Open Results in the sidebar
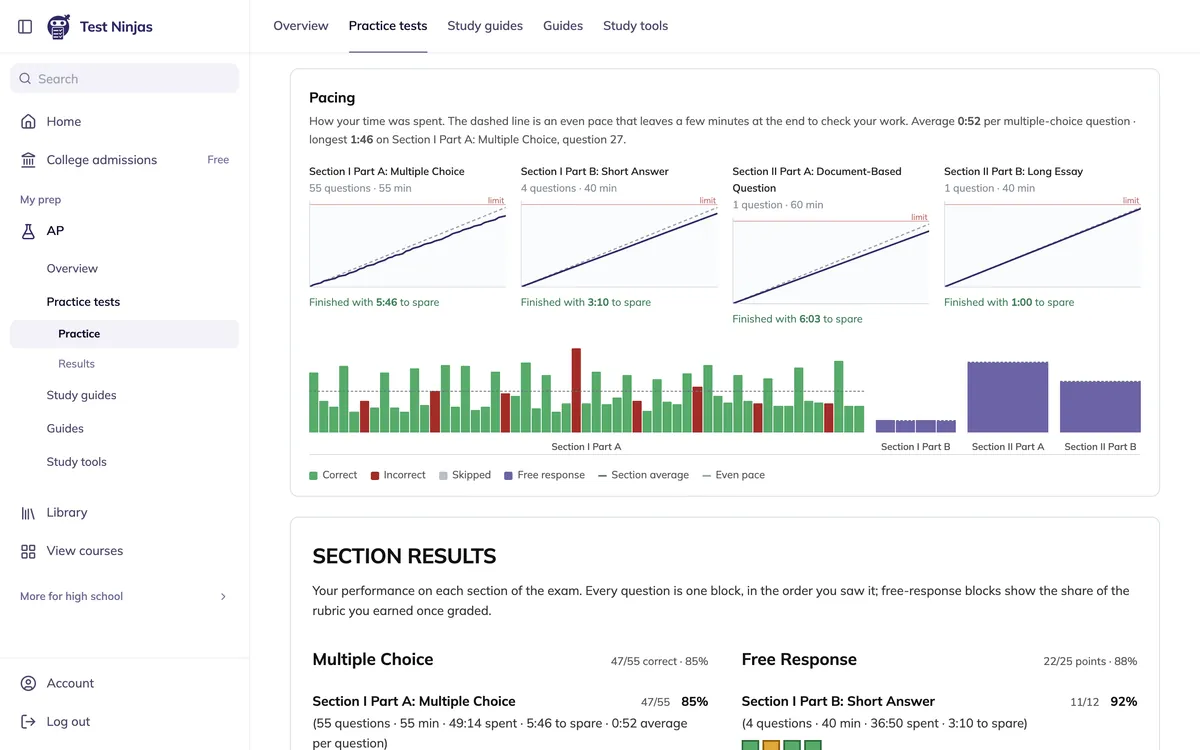The height and width of the screenshot is (750, 1200). pyautogui.click(x=76, y=364)
